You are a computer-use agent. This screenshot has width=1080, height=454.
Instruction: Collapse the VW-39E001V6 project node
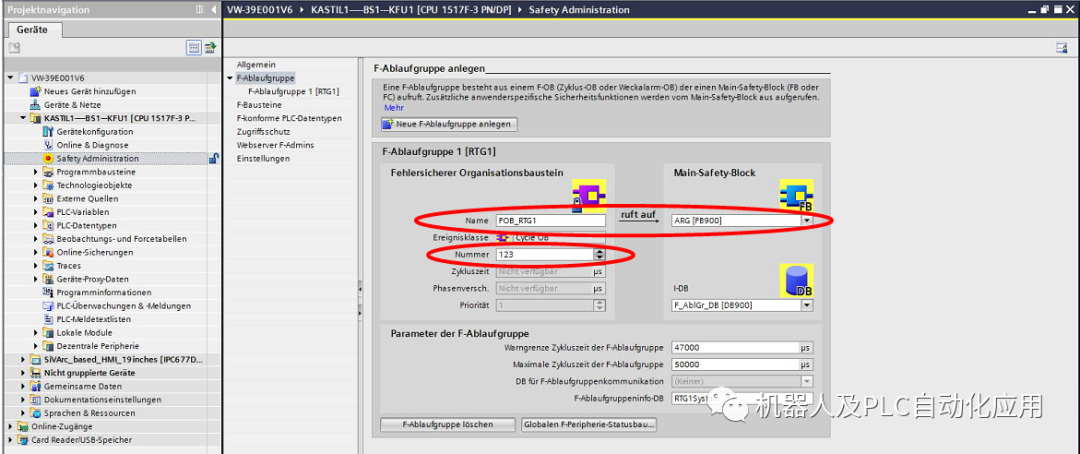pos(10,78)
